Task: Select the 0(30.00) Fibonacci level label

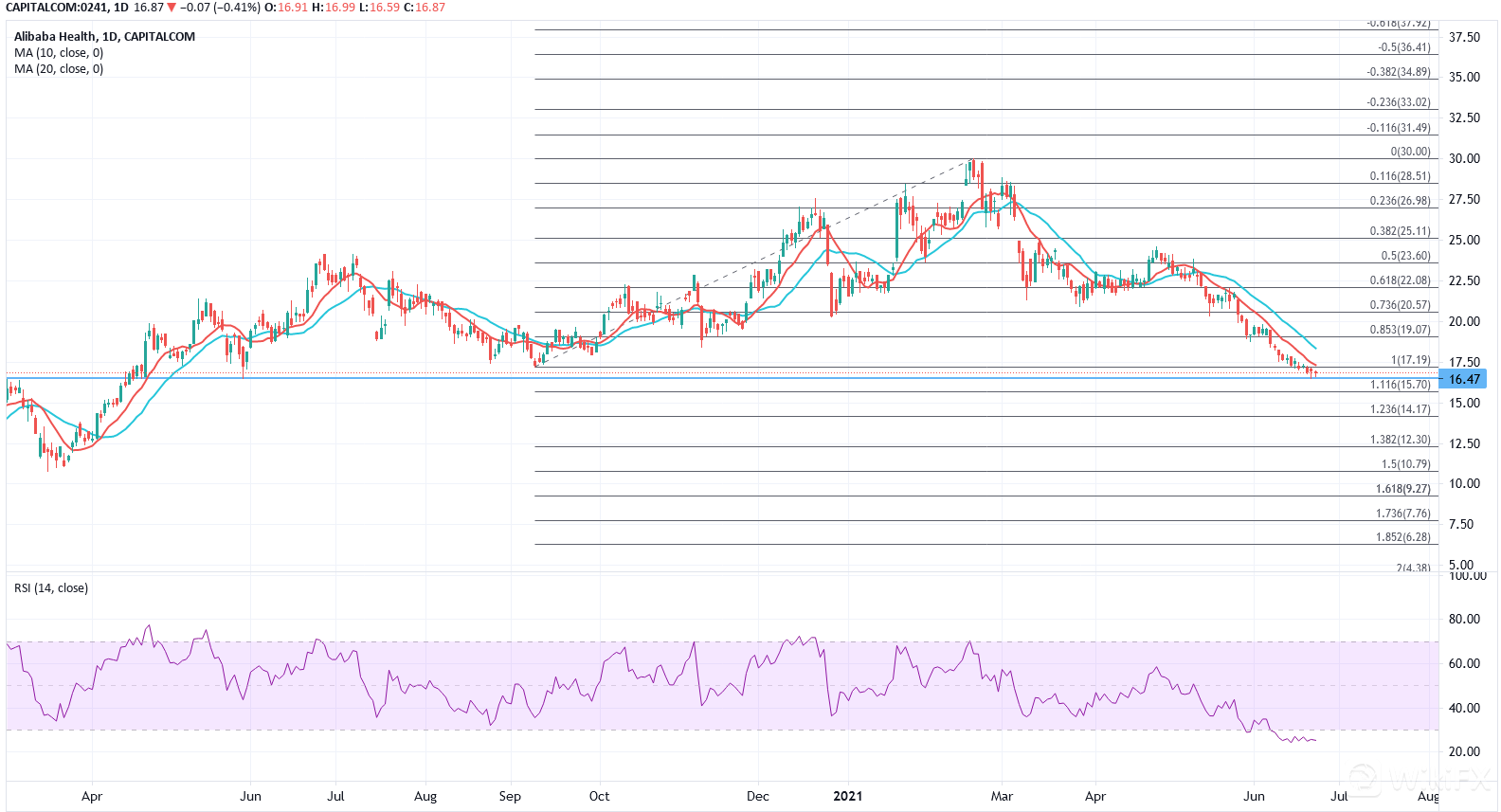Action: tap(1410, 152)
